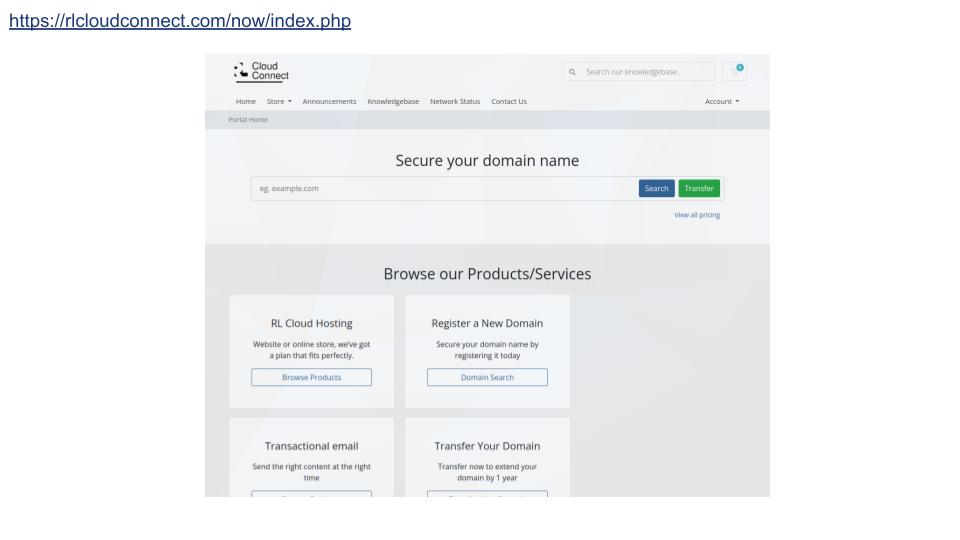960x540 pixels.
Task: Open View all pricing link
Action: pyautogui.click(x=697, y=215)
